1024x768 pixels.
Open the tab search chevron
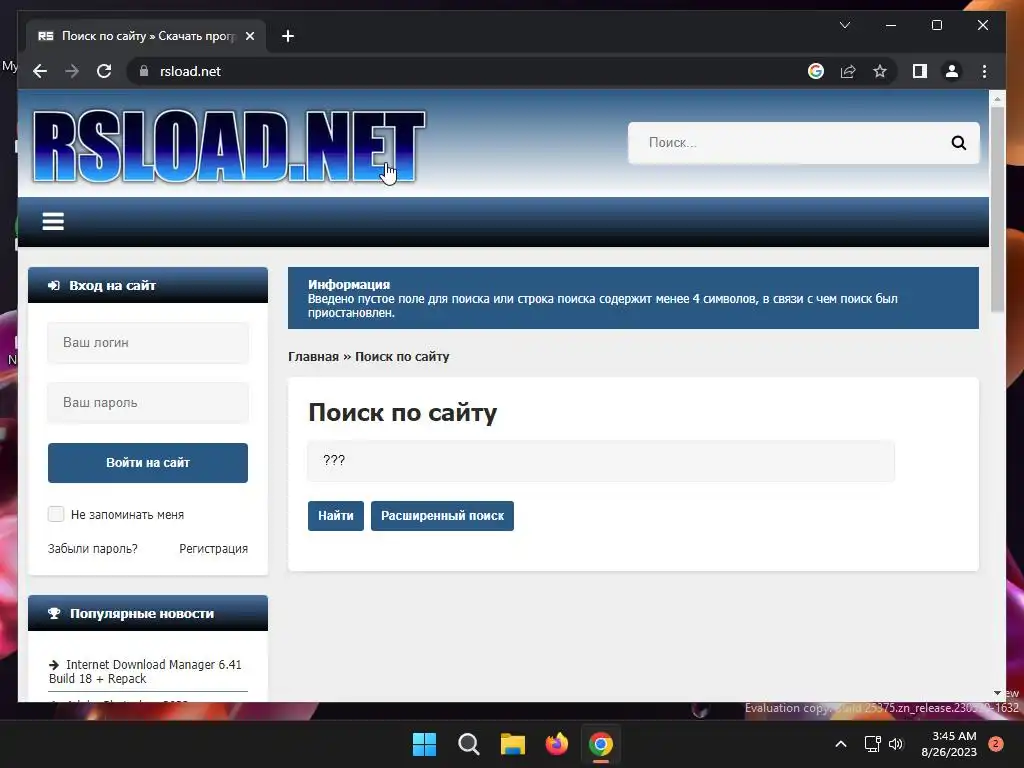(x=844, y=25)
